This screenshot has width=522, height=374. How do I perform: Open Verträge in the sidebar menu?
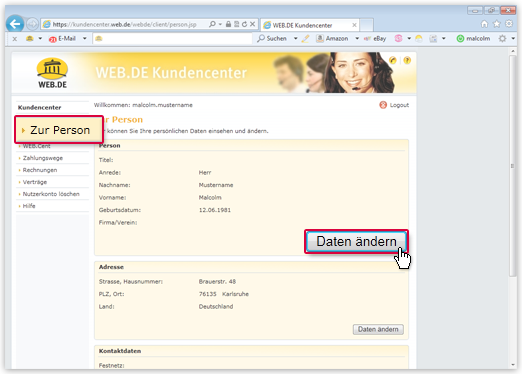pyautogui.click(x=35, y=182)
